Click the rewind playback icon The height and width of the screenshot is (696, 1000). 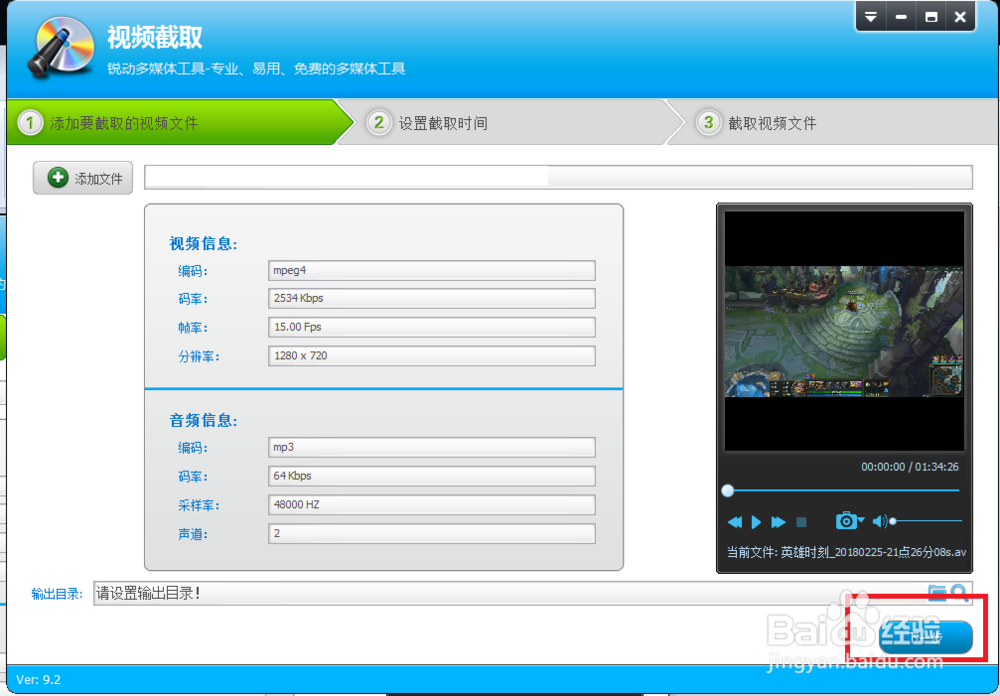(x=735, y=522)
